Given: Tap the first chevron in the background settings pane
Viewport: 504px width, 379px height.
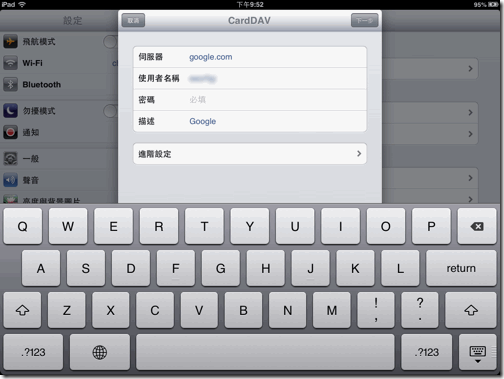Looking at the screenshot, I should click(470, 69).
